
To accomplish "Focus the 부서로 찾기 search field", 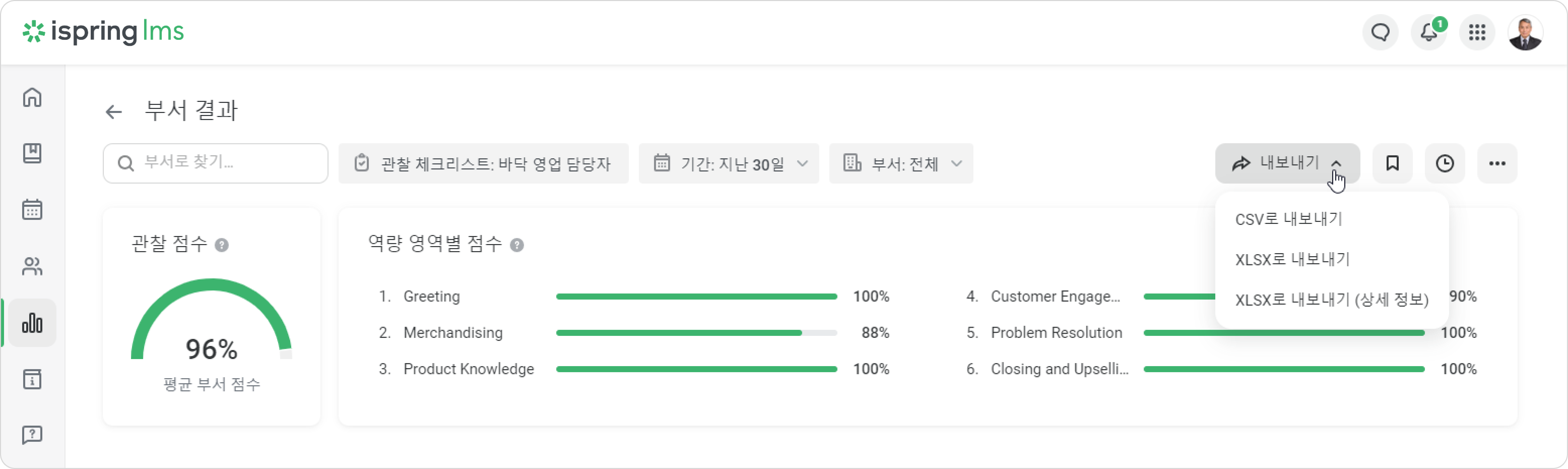I will [215, 163].
